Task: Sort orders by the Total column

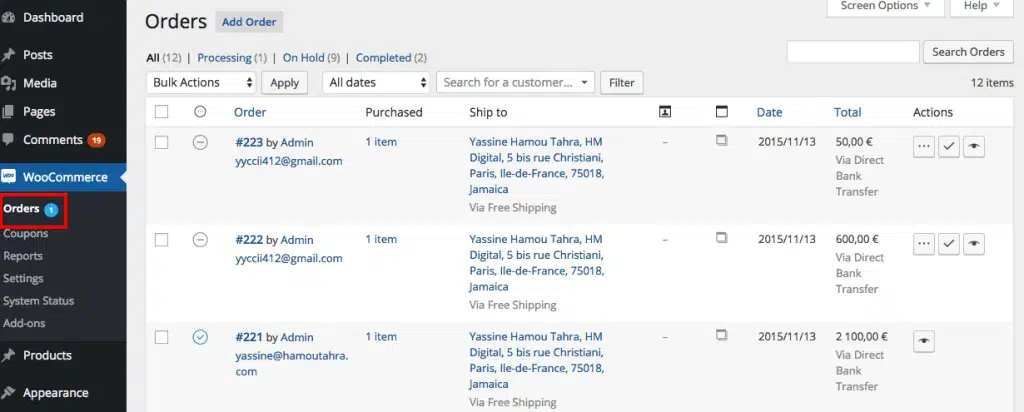Action: [847, 112]
